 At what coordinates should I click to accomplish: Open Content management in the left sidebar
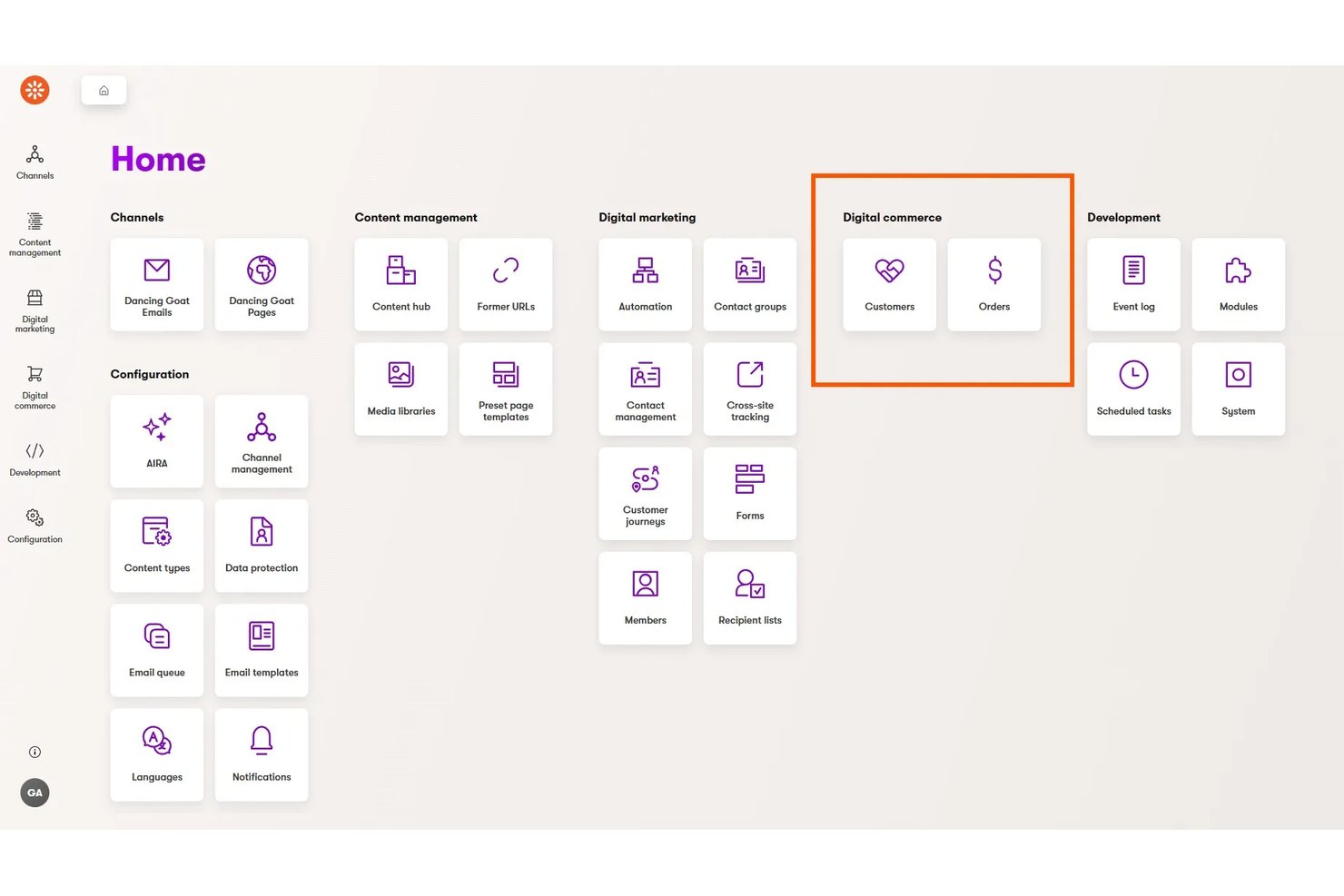point(35,235)
